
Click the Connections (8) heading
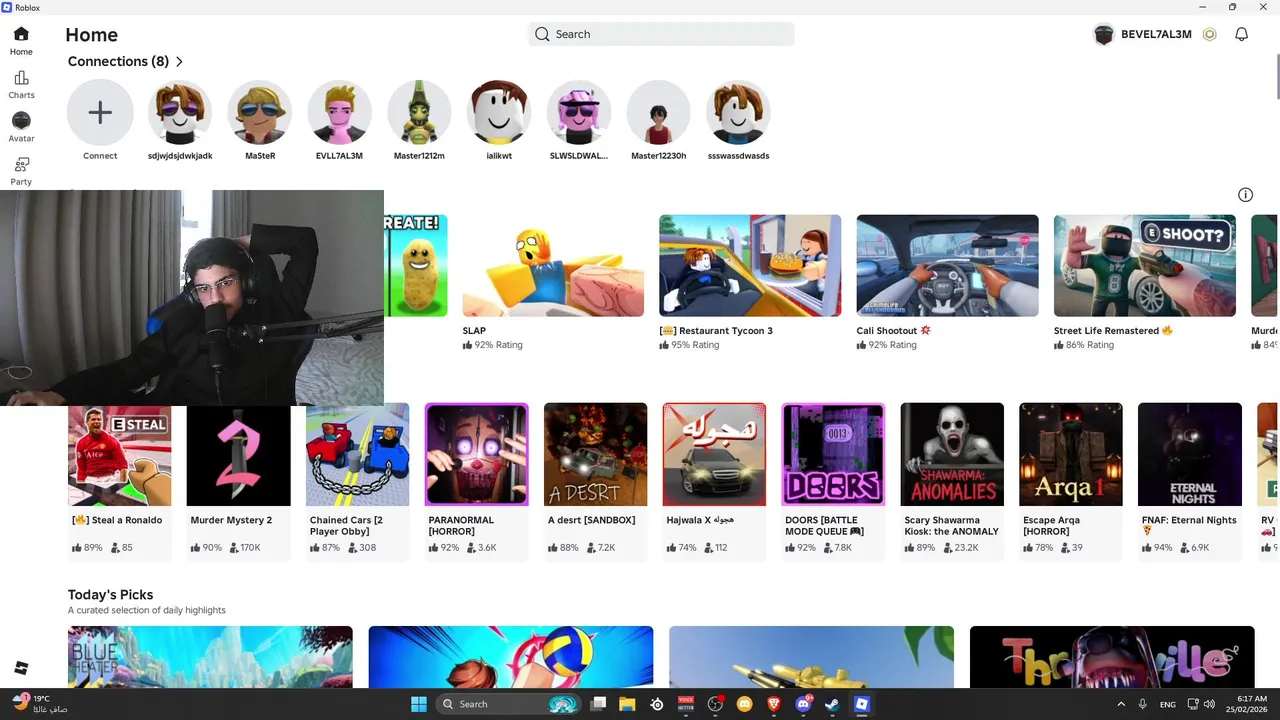(x=118, y=62)
